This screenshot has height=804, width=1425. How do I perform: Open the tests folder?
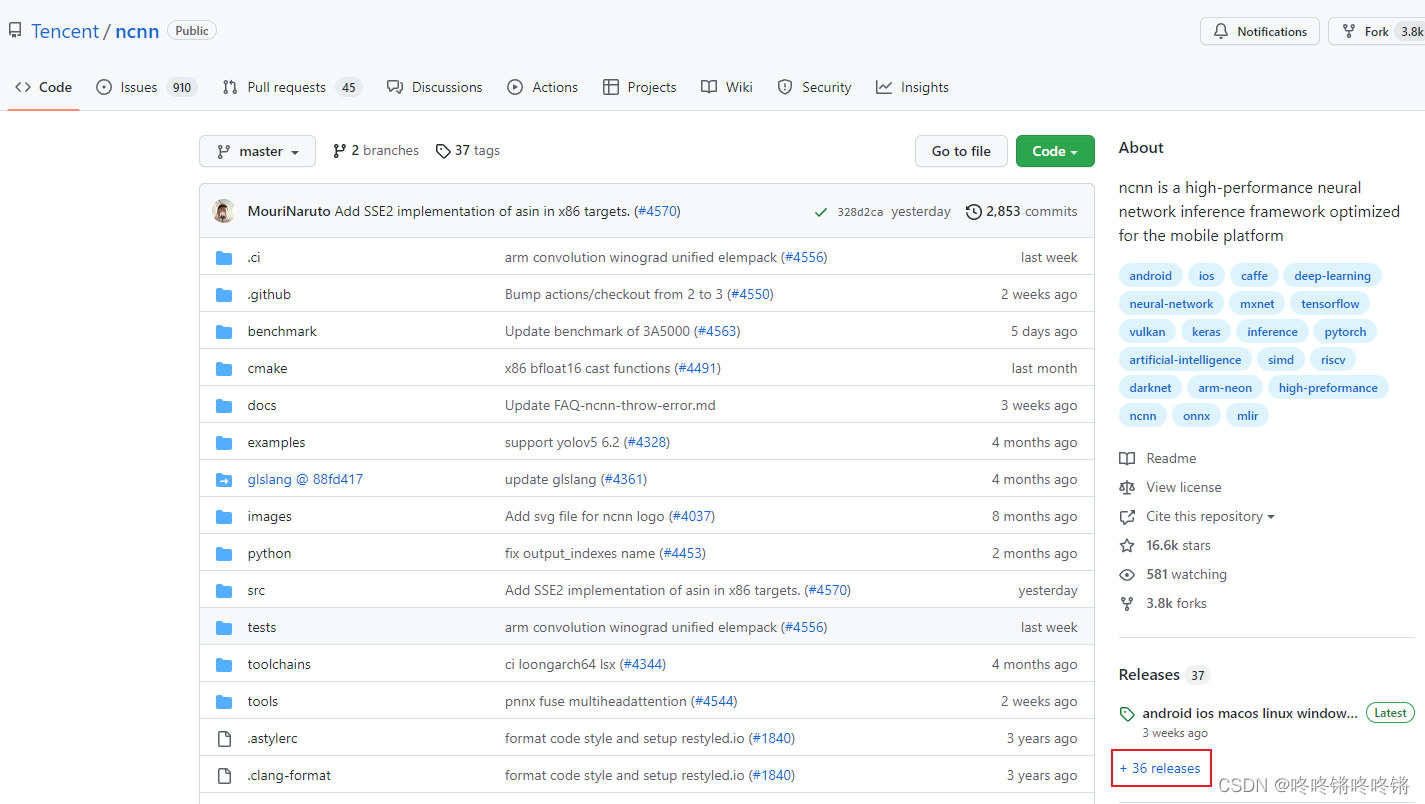262,627
